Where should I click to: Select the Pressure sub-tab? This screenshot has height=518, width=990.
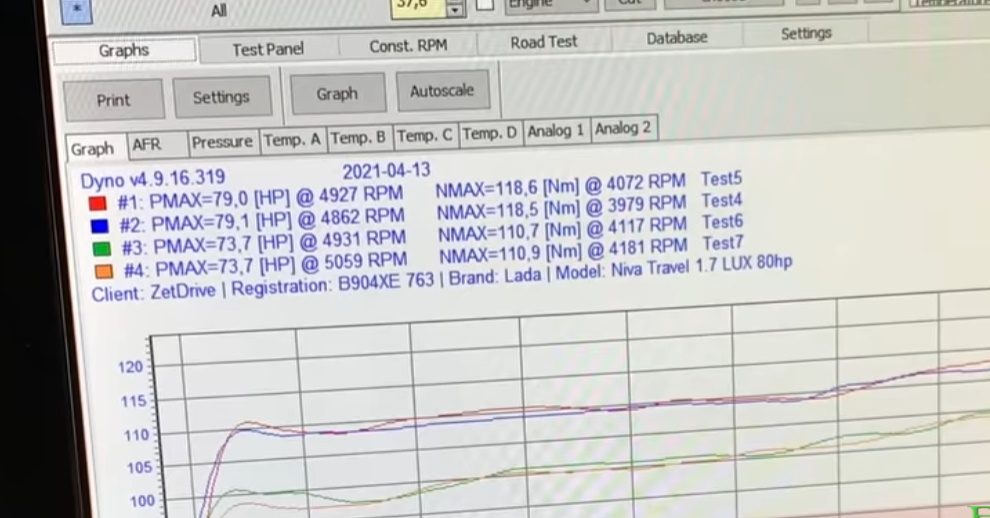(222, 142)
